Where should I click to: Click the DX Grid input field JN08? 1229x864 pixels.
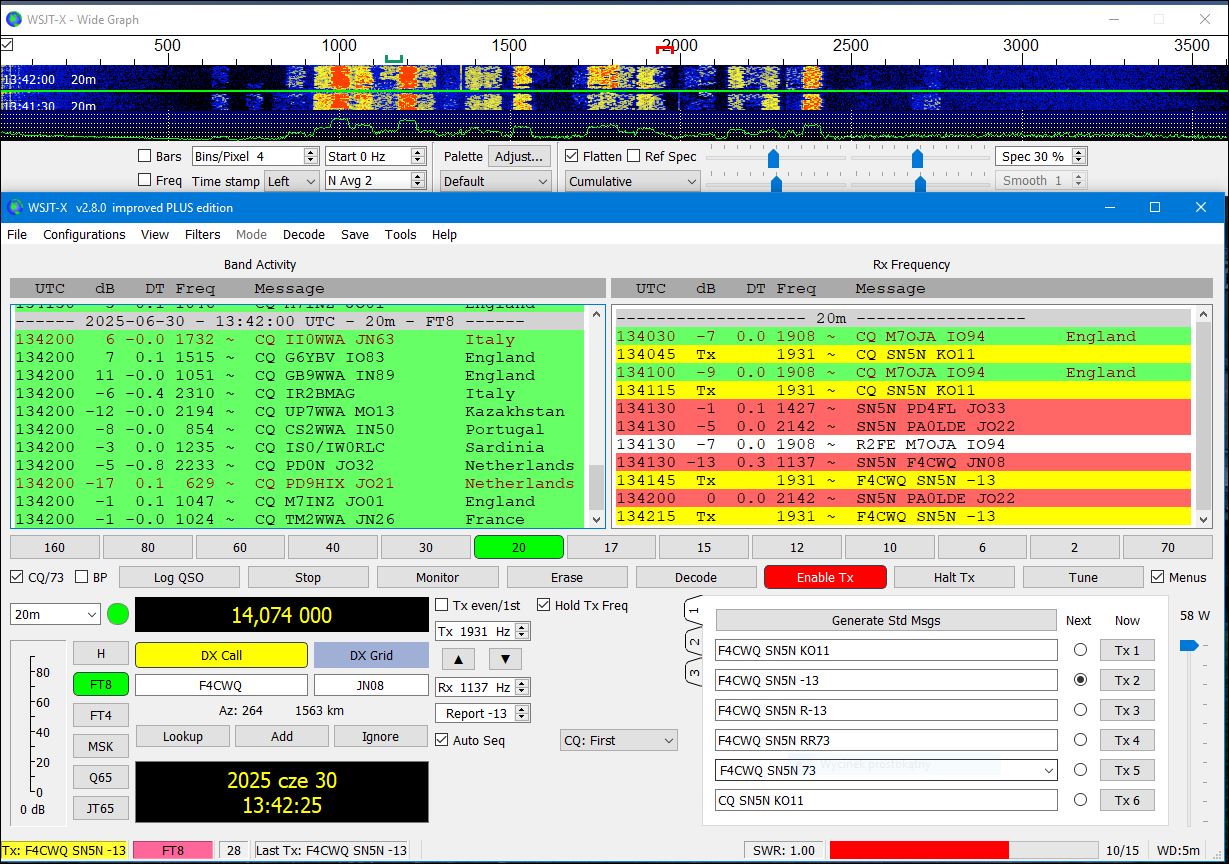pyautogui.click(x=371, y=685)
